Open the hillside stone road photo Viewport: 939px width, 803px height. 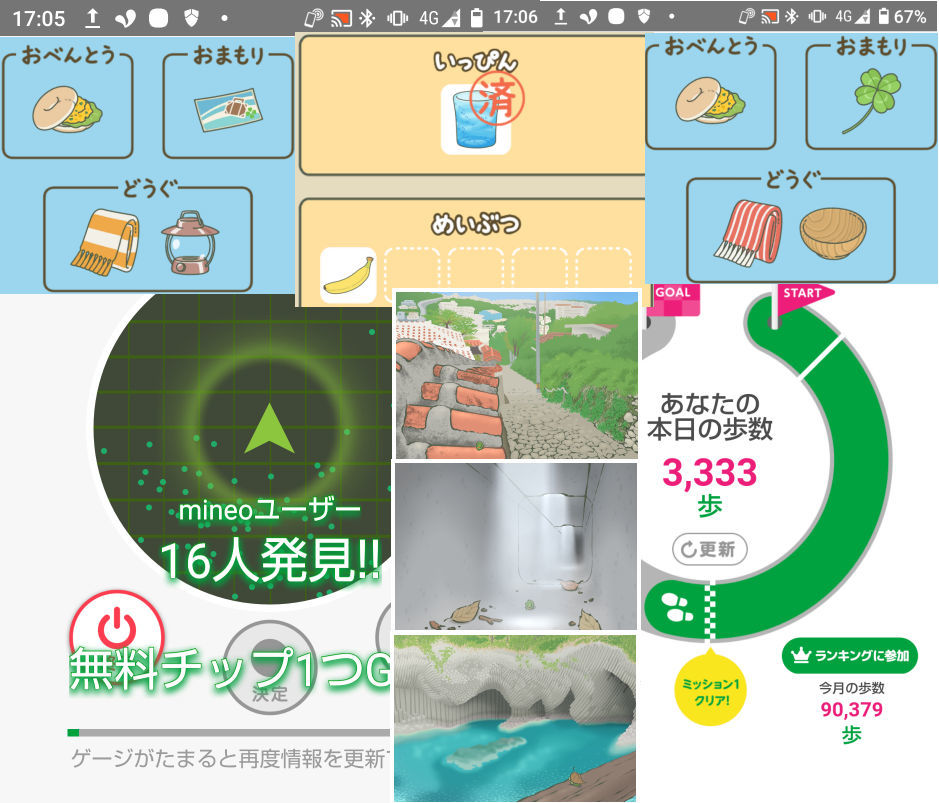click(x=516, y=375)
